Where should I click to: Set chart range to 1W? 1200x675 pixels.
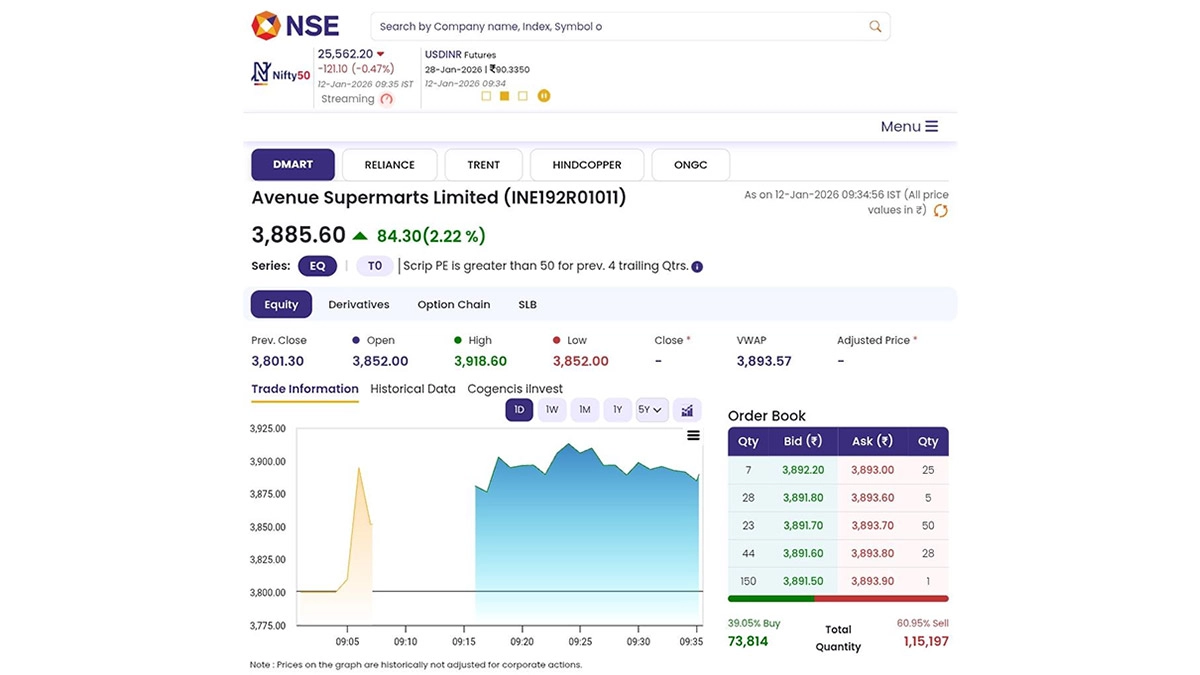pyautogui.click(x=552, y=410)
